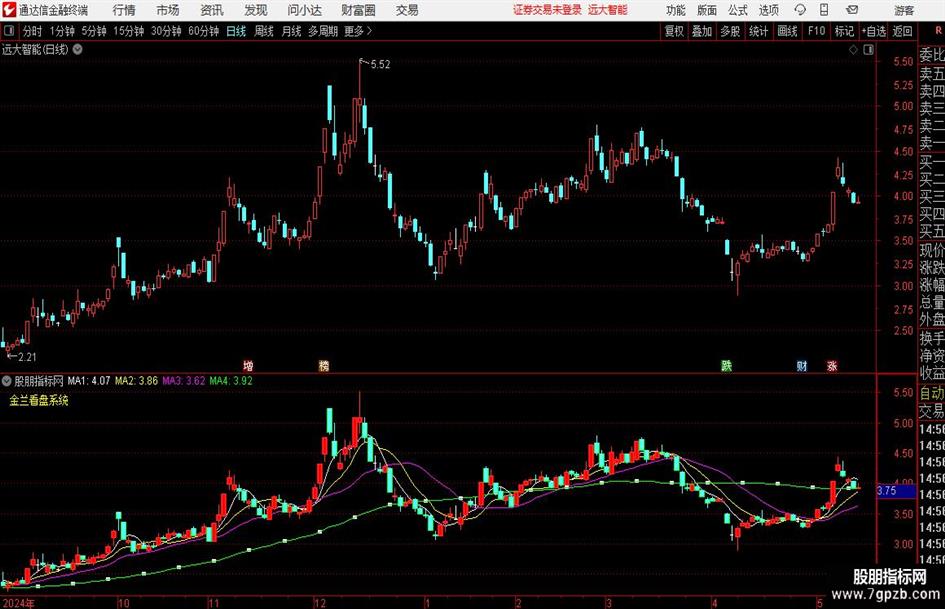Switch to 月线 monthly period
The width and height of the screenshot is (945, 609).
coord(291,31)
